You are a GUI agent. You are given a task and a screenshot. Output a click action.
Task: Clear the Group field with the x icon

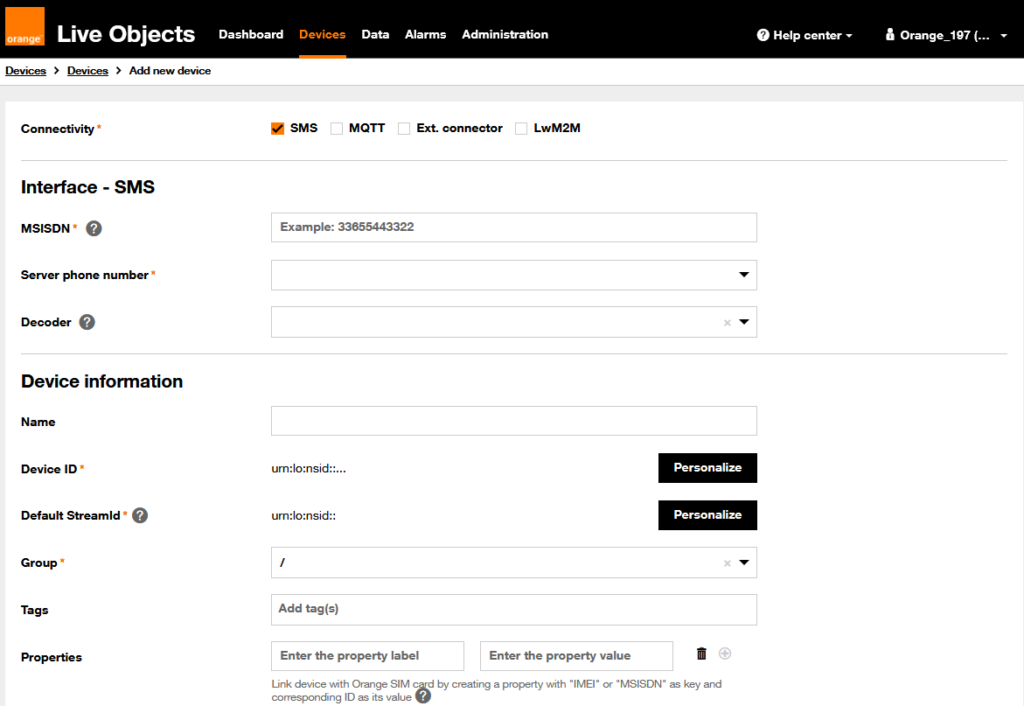pos(727,563)
